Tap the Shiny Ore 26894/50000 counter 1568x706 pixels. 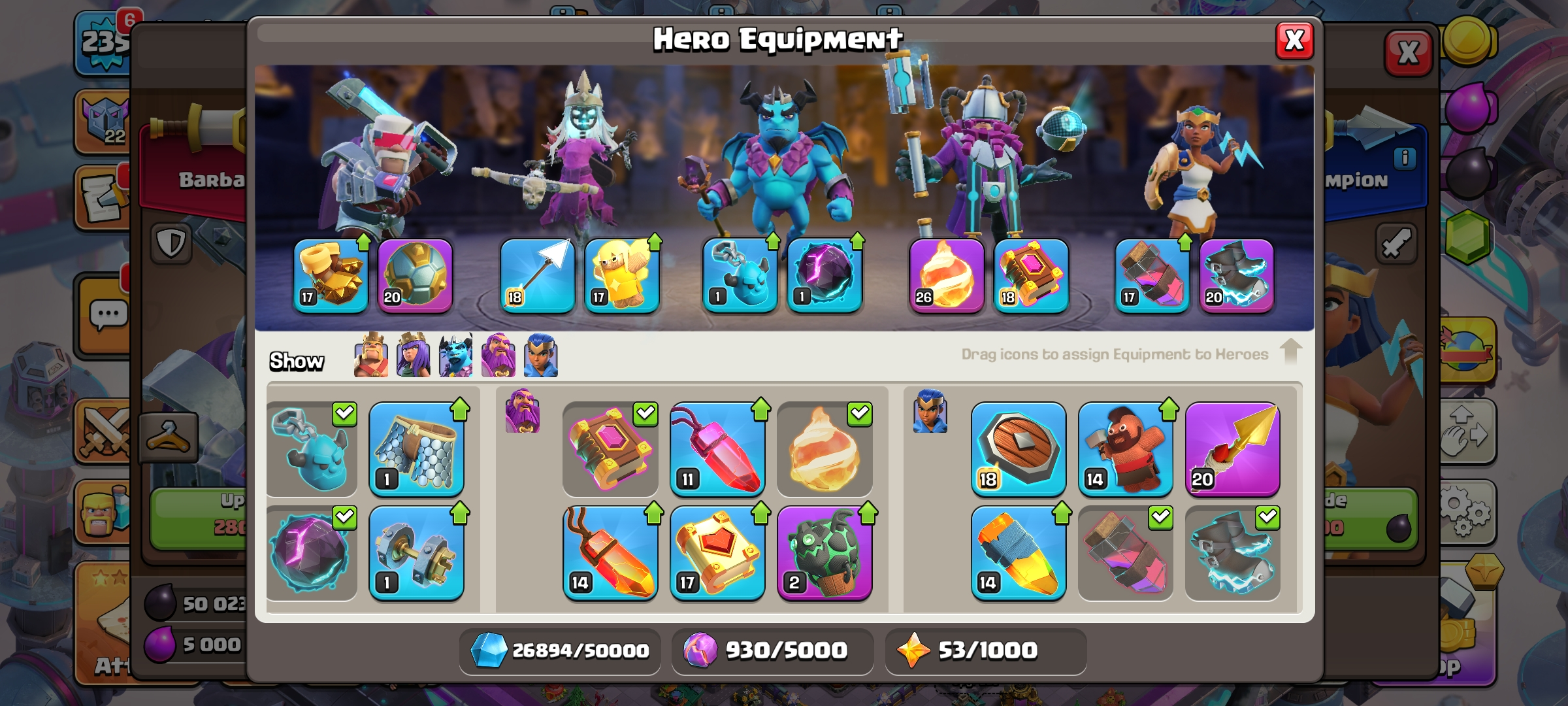pos(560,650)
